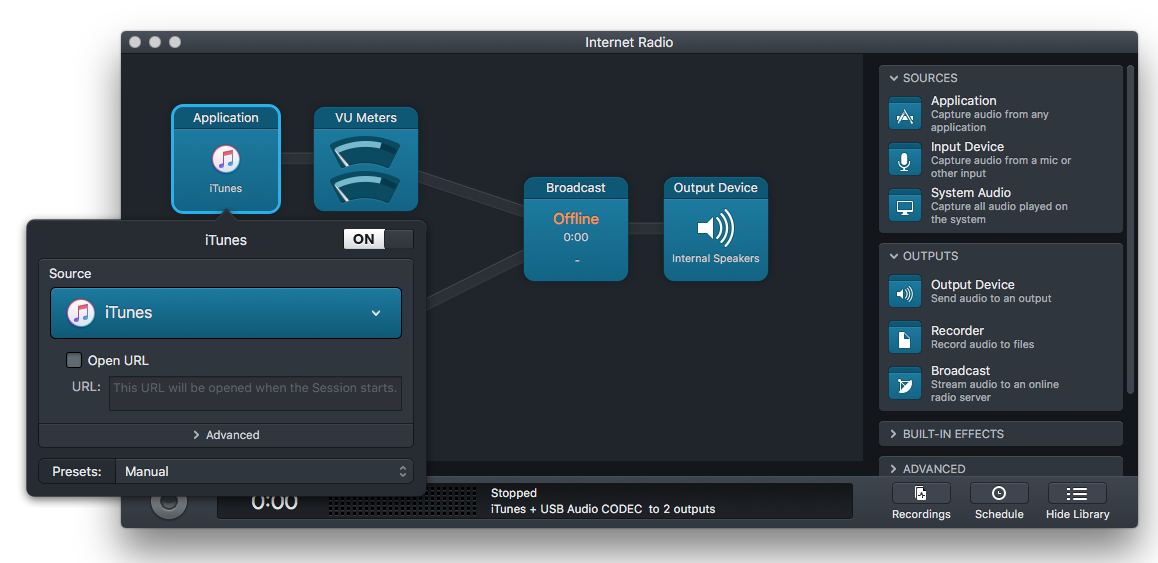Click the 'Record audio to files' text
Viewport: 1158px width, 563px height.
pyautogui.click(x=982, y=344)
